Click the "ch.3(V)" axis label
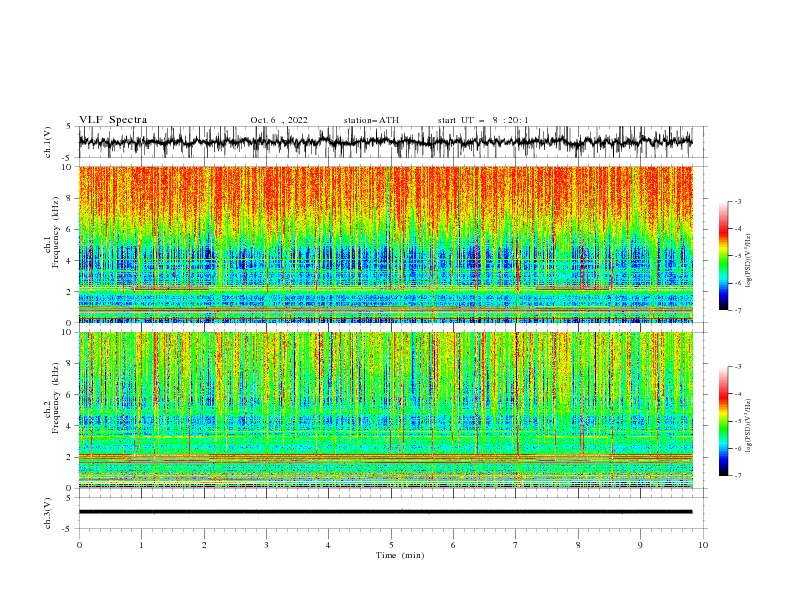The width and height of the screenshot is (792, 612). point(48,513)
